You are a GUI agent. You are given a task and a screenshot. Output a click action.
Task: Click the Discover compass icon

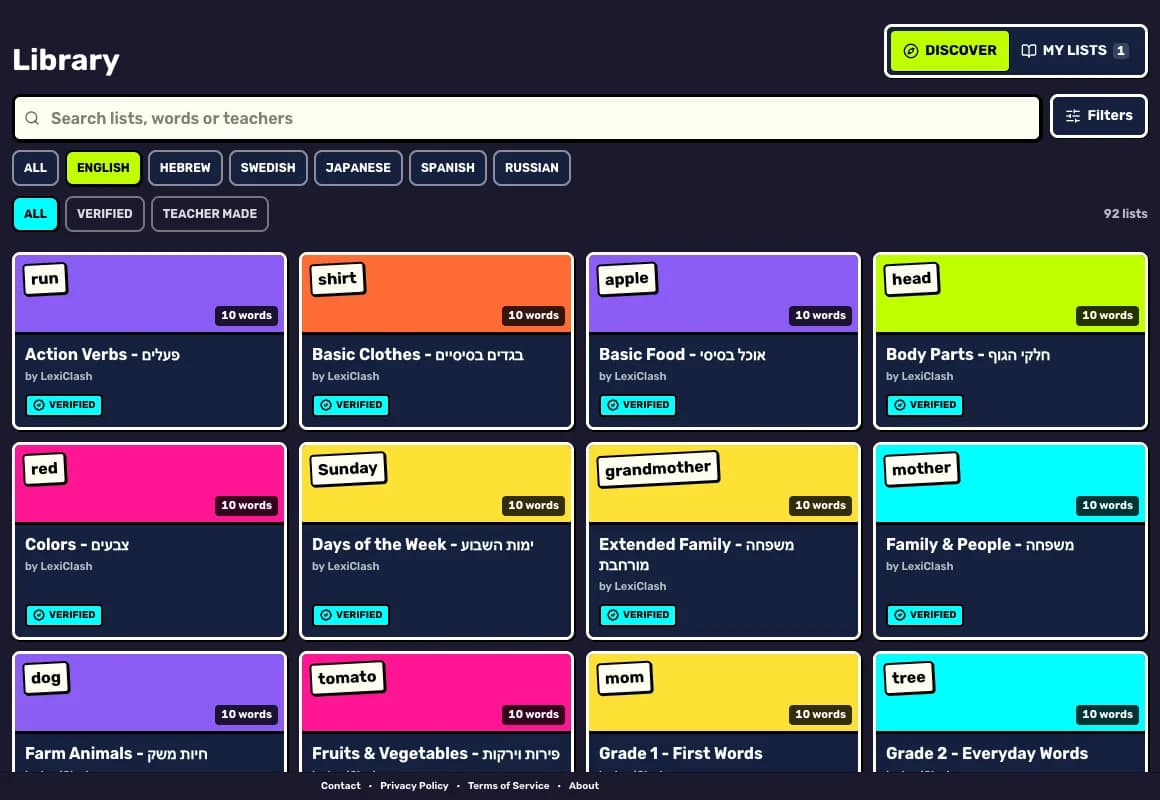(x=911, y=50)
